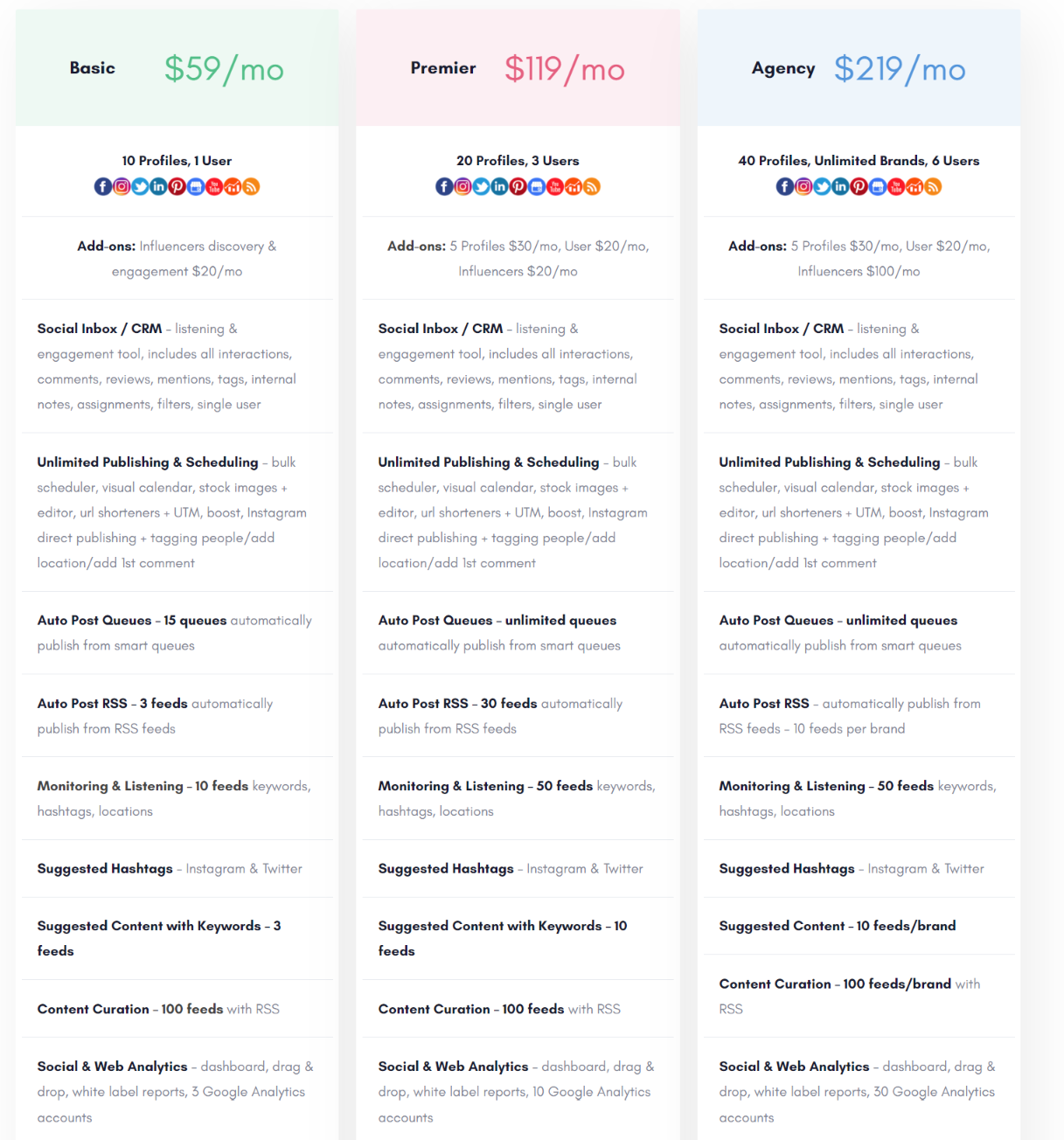The width and height of the screenshot is (1064, 1140).
Task: Click "Unlimited Publishing & Scheduling" in the Agency column
Action: pyautogui.click(x=829, y=462)
